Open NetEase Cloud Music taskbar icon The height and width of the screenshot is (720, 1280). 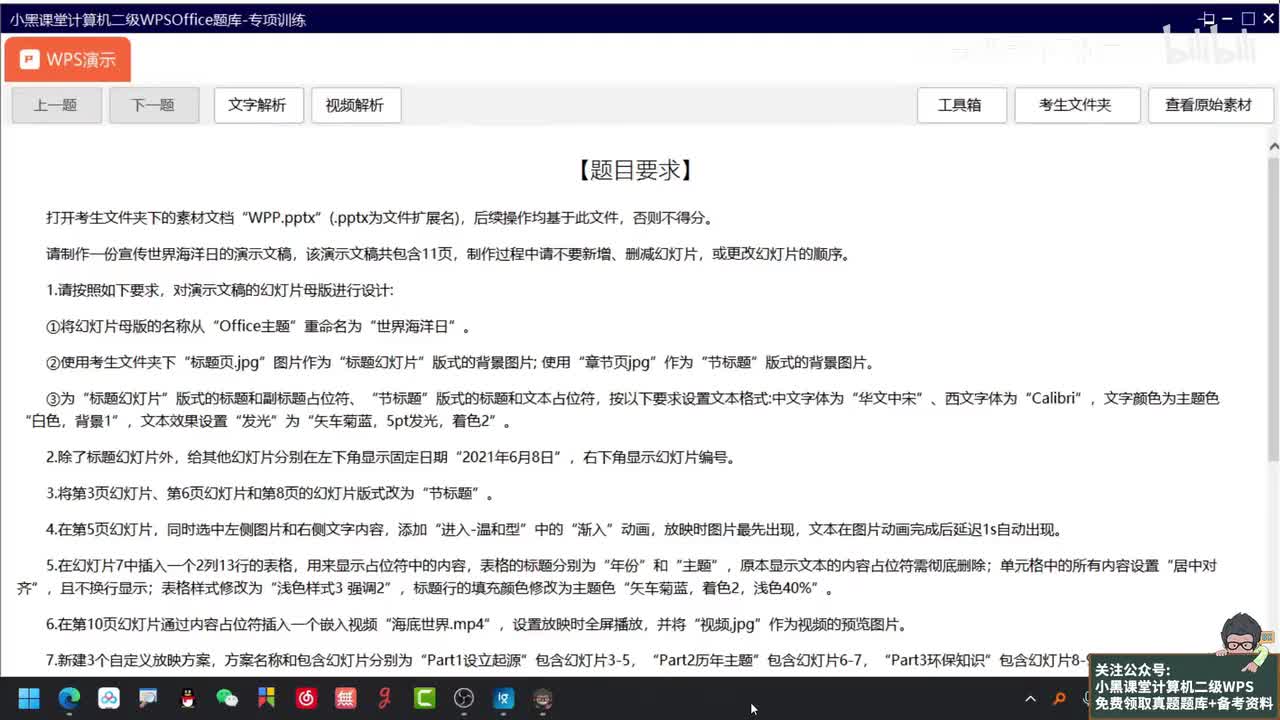[x=306, y=698]
